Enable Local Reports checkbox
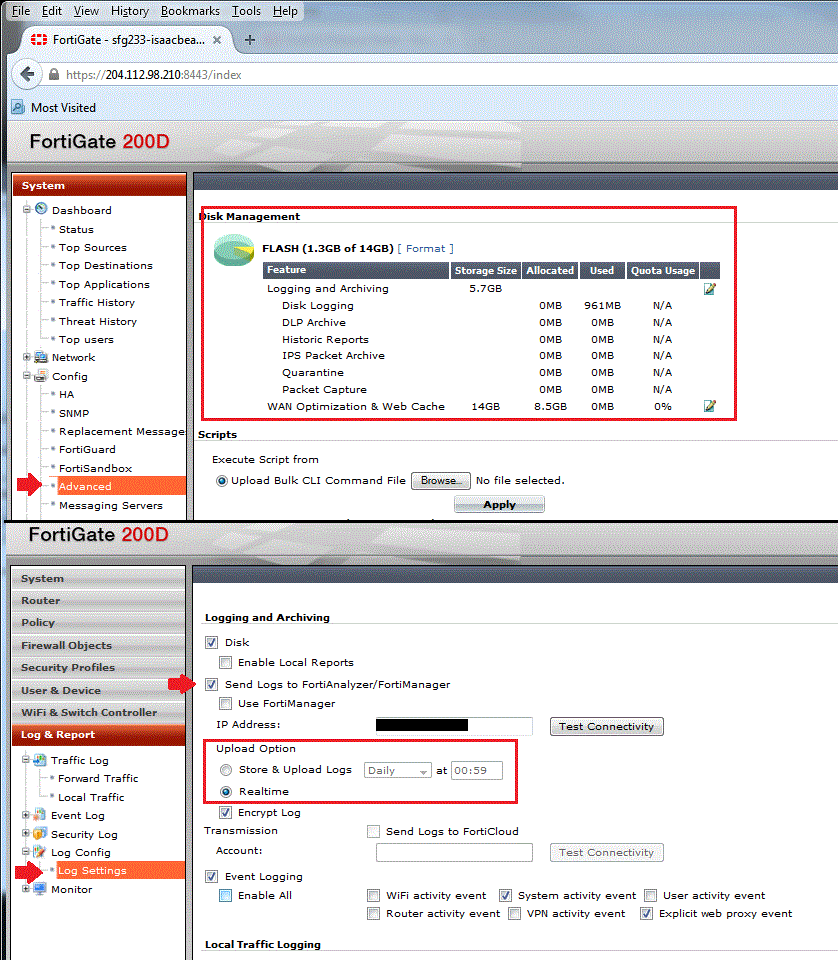This screenshot has height=960, width=838. (225, 662)
